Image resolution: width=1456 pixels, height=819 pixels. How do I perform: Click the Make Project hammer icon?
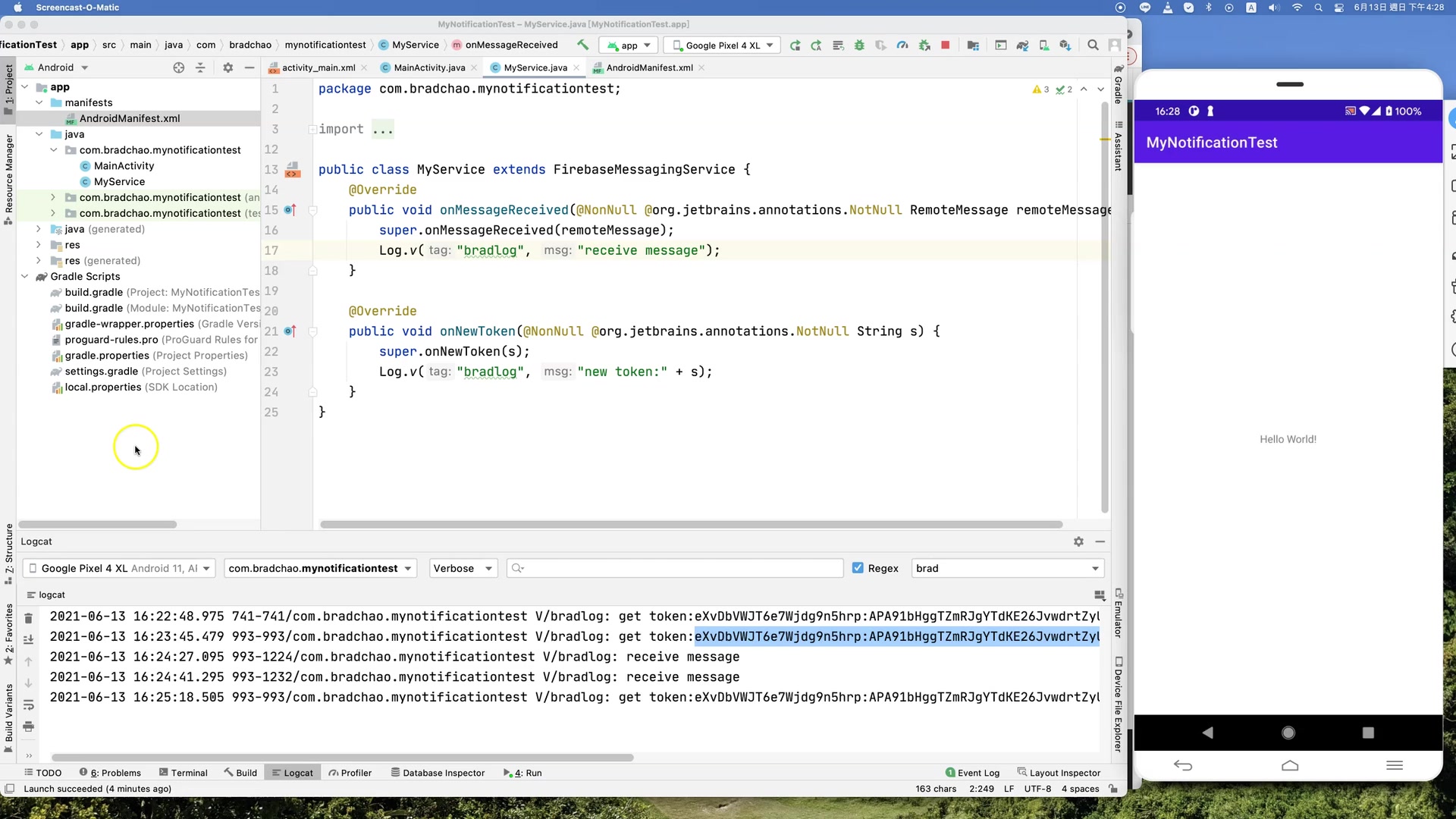point(582,45)
